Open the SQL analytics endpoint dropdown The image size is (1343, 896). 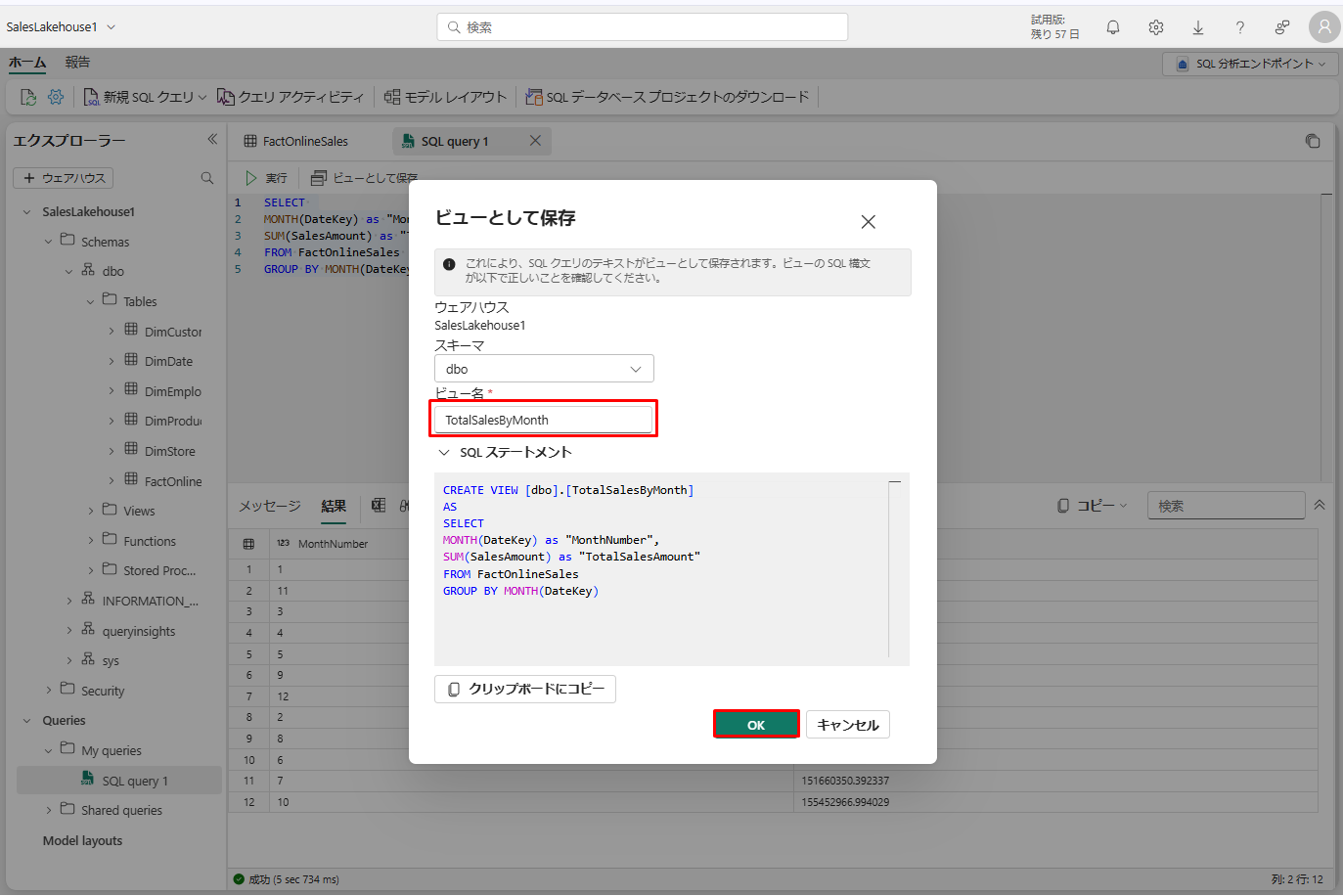[x=1250, y=64]
